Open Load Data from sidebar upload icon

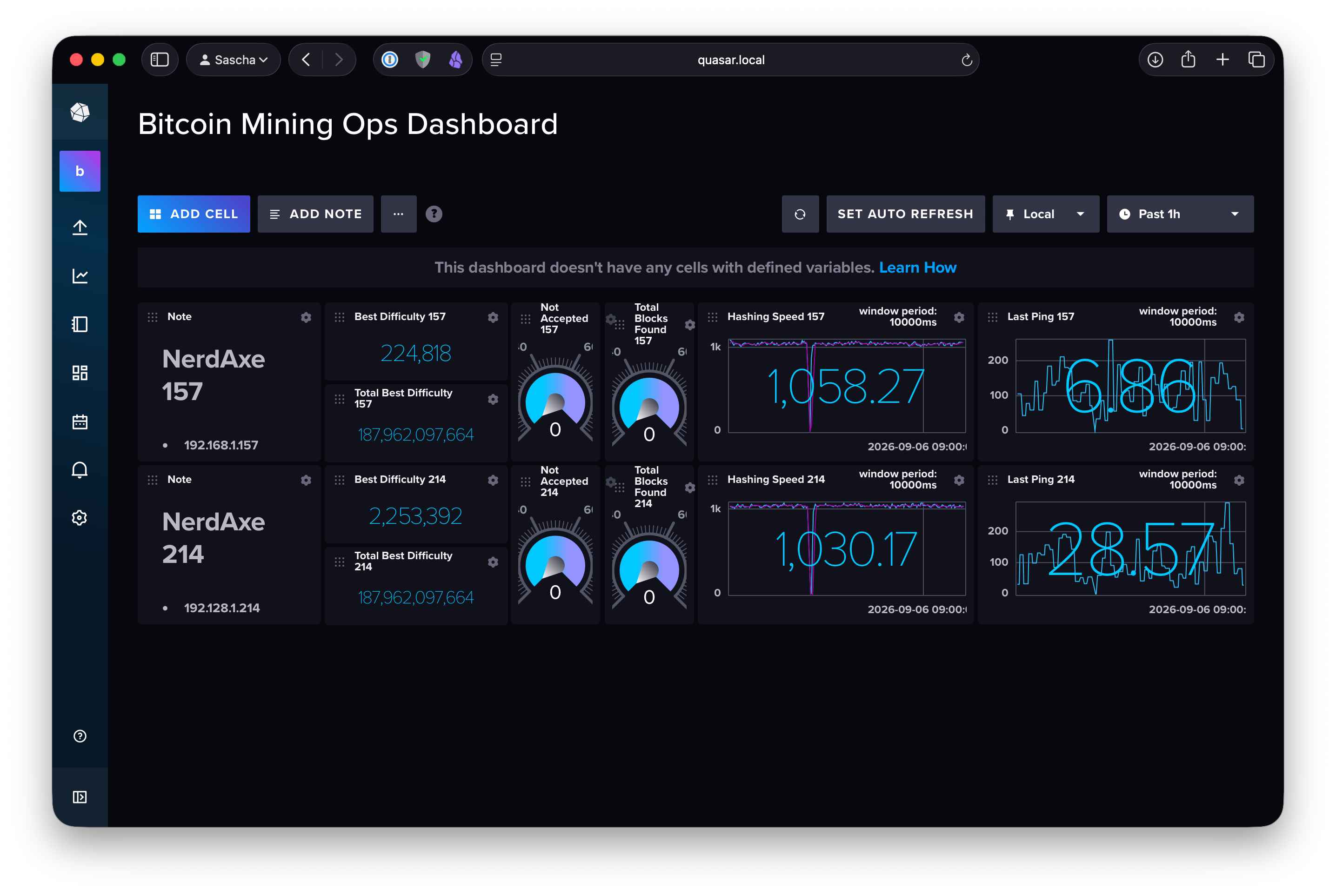click(80, 227)
